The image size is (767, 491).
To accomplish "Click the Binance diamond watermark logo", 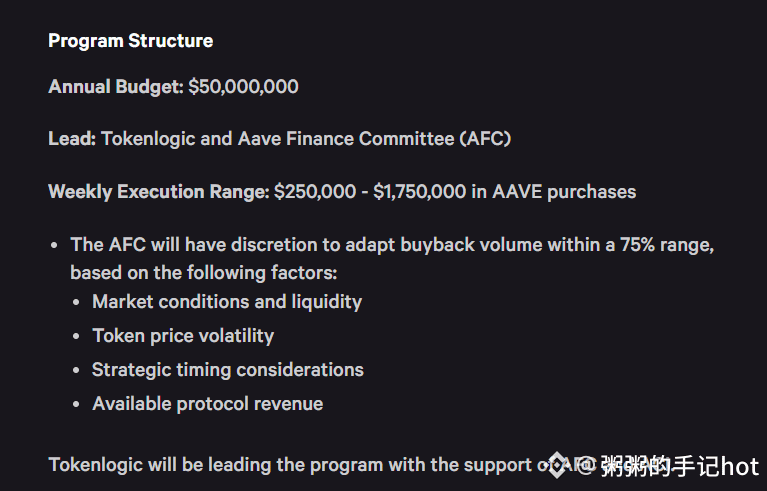I will click(557, 465).
